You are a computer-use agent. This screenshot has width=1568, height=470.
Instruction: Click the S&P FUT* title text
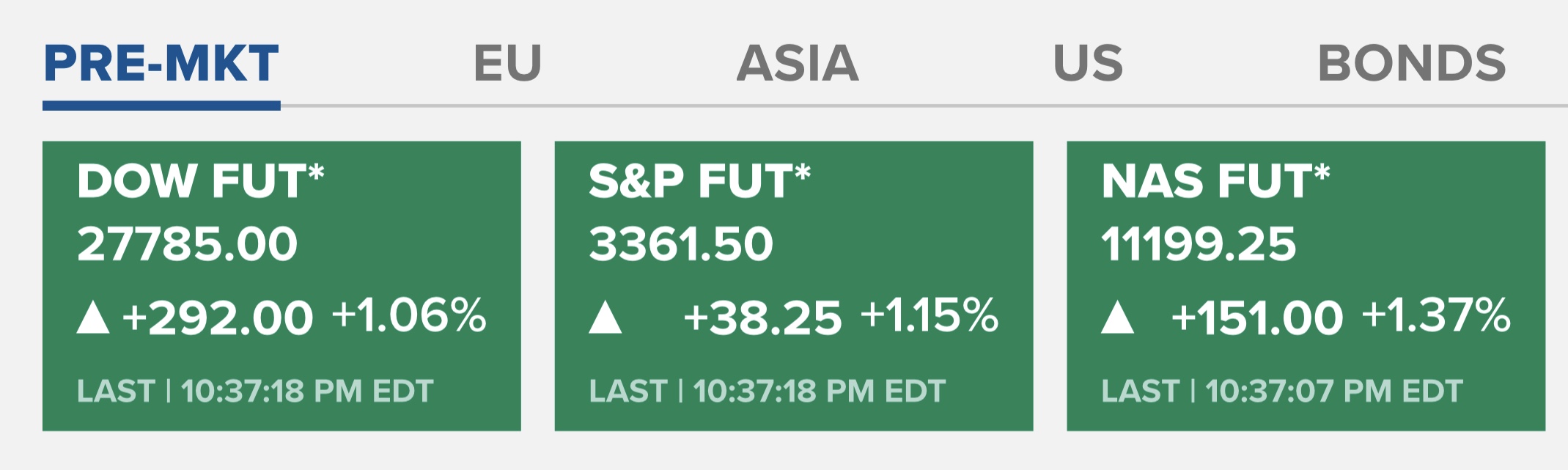699,181
